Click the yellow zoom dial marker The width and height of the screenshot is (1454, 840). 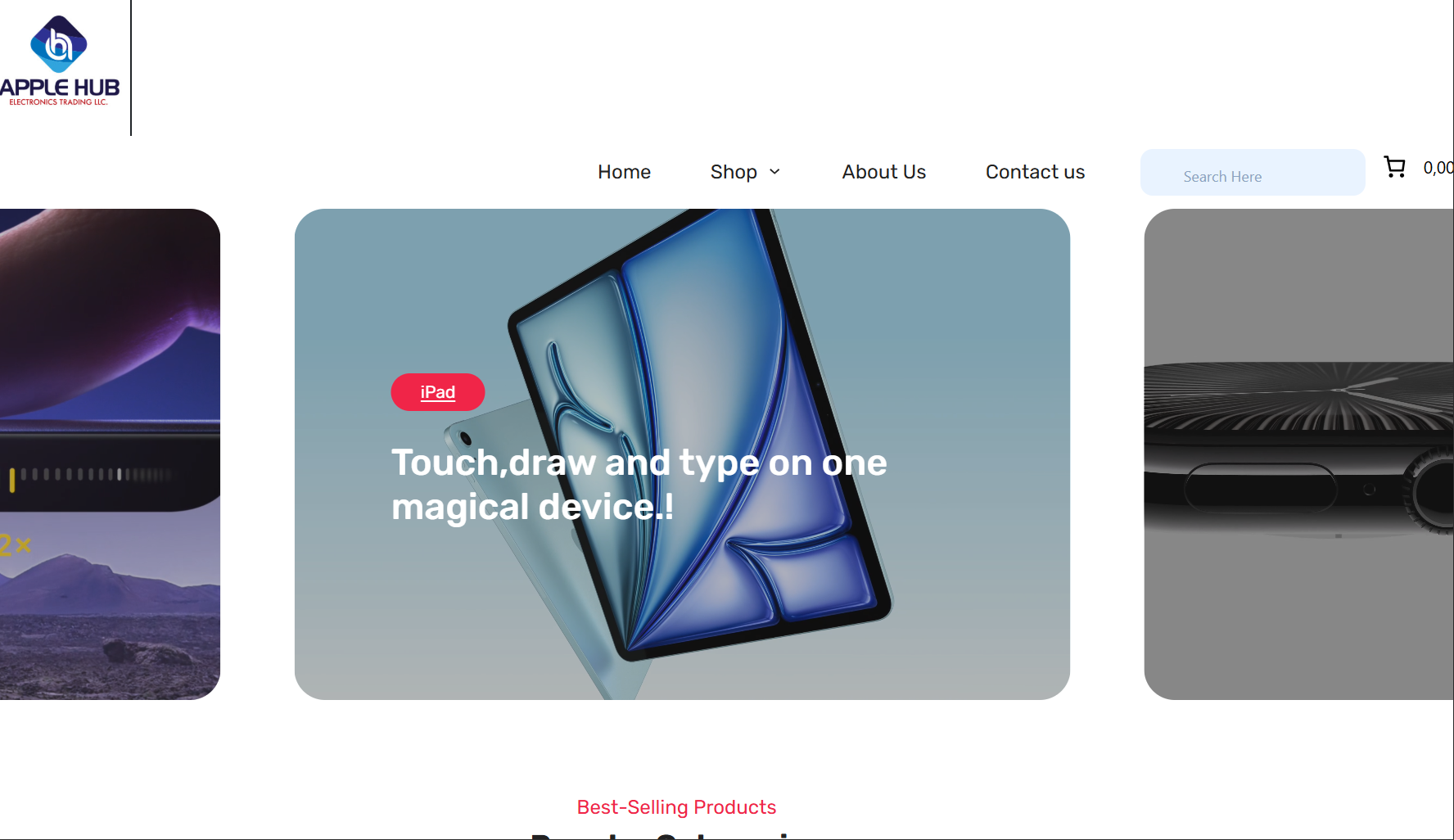[x=12, y=480]
